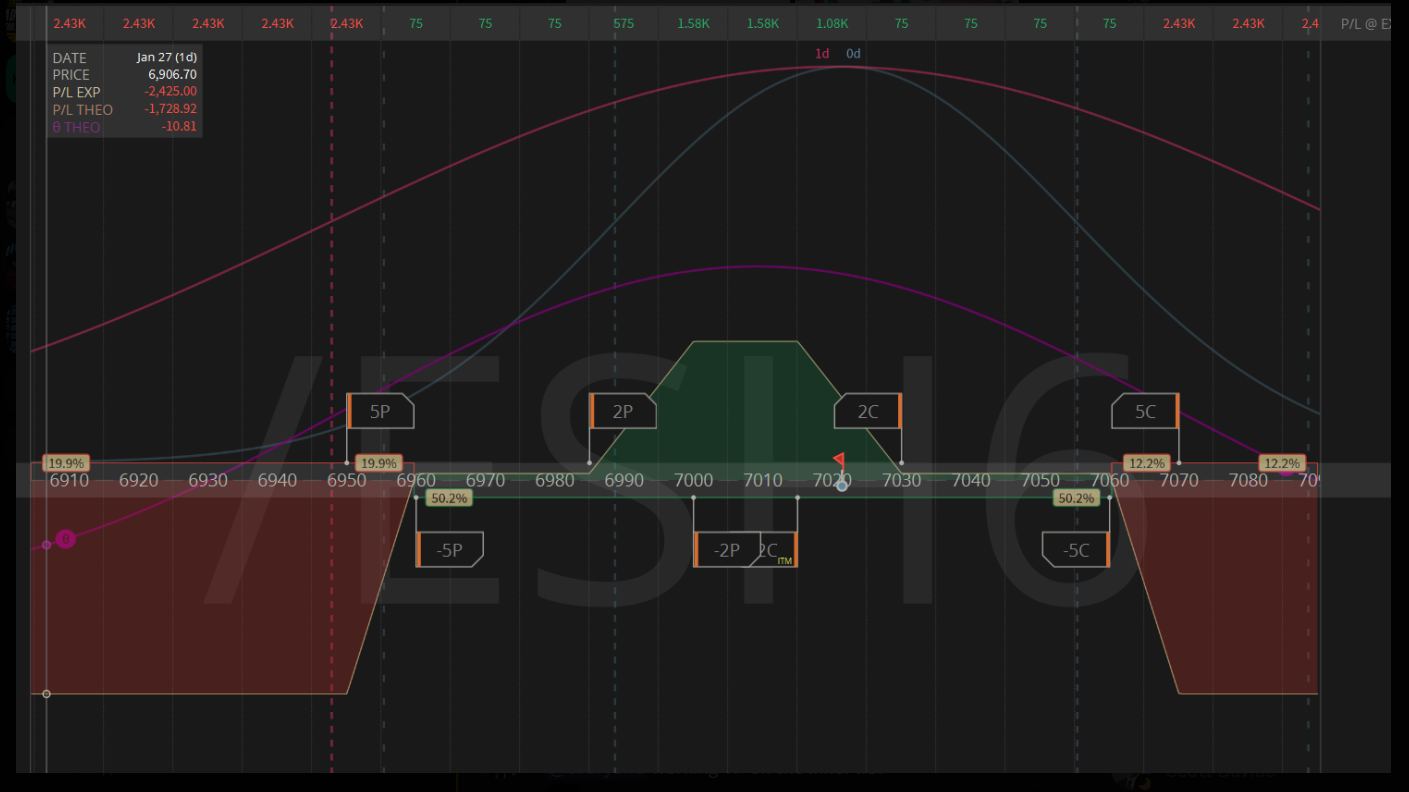Click the 575 value in the P/L row
Viewport: 1409px width, 792px height.
(x=623, y=23)
